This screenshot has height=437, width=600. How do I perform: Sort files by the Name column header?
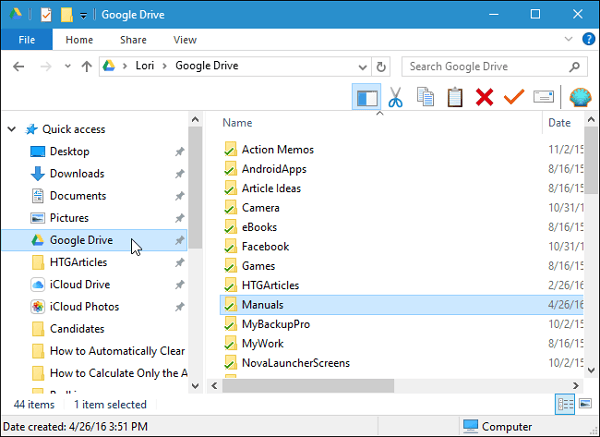coord(237,123)
